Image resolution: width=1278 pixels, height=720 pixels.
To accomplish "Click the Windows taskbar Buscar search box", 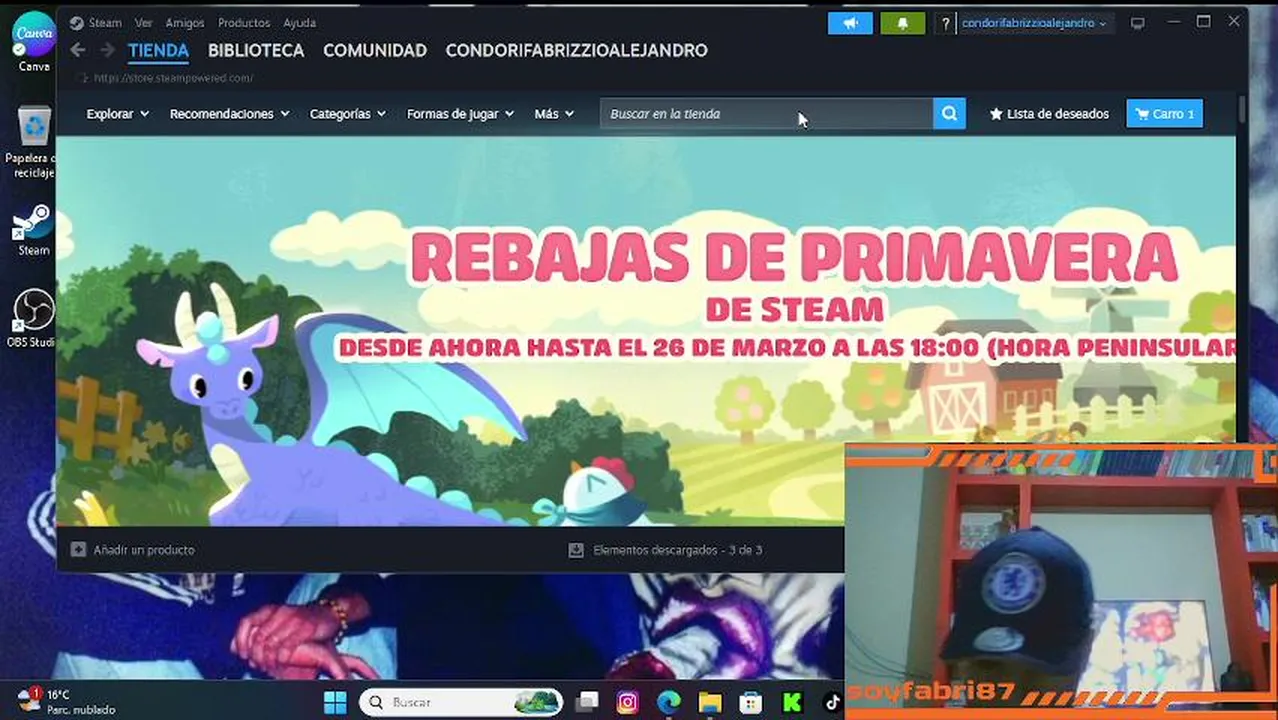I will click(460, 702).
